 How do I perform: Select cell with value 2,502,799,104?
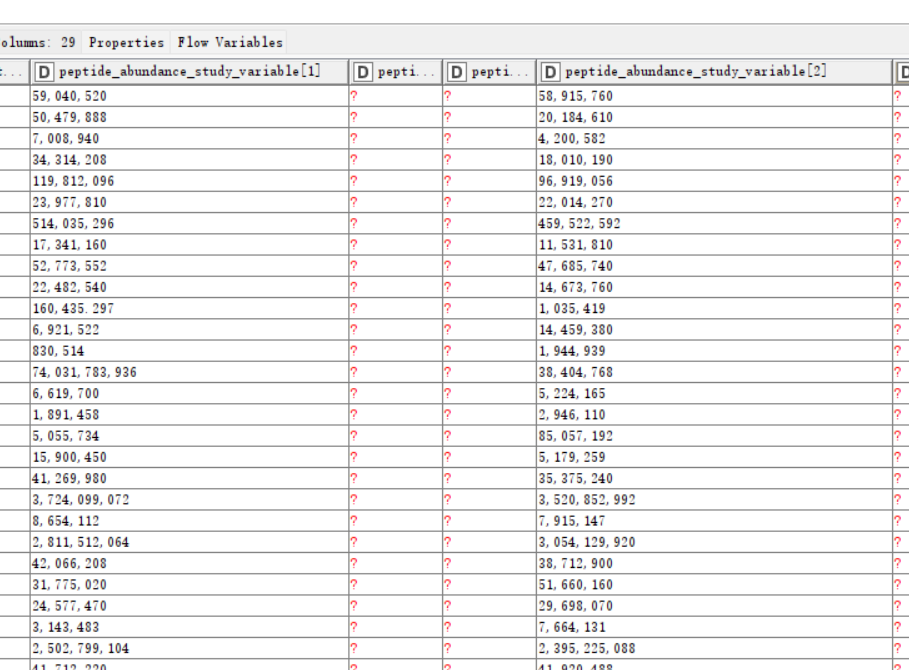click(x=190, y=649)
